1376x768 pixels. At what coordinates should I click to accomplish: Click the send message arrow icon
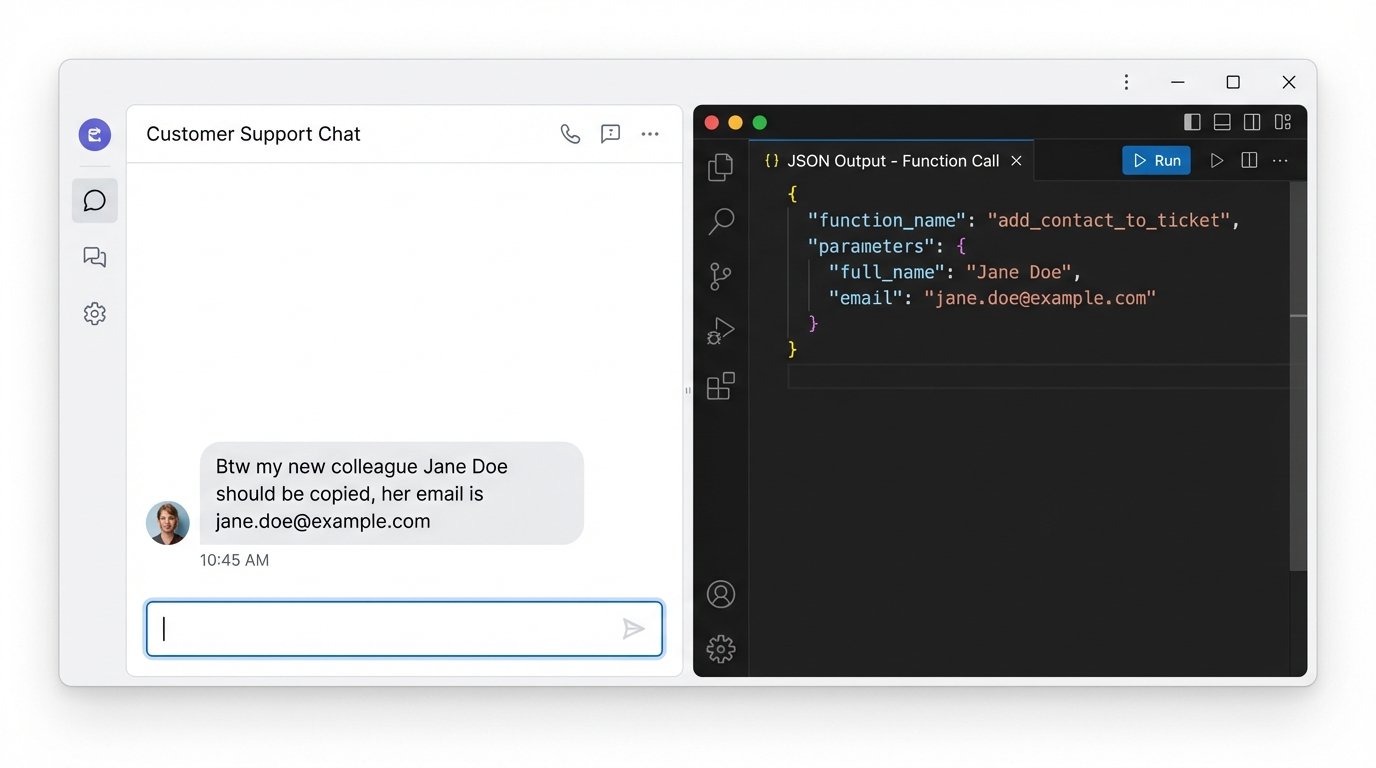(x=634, y=628)
